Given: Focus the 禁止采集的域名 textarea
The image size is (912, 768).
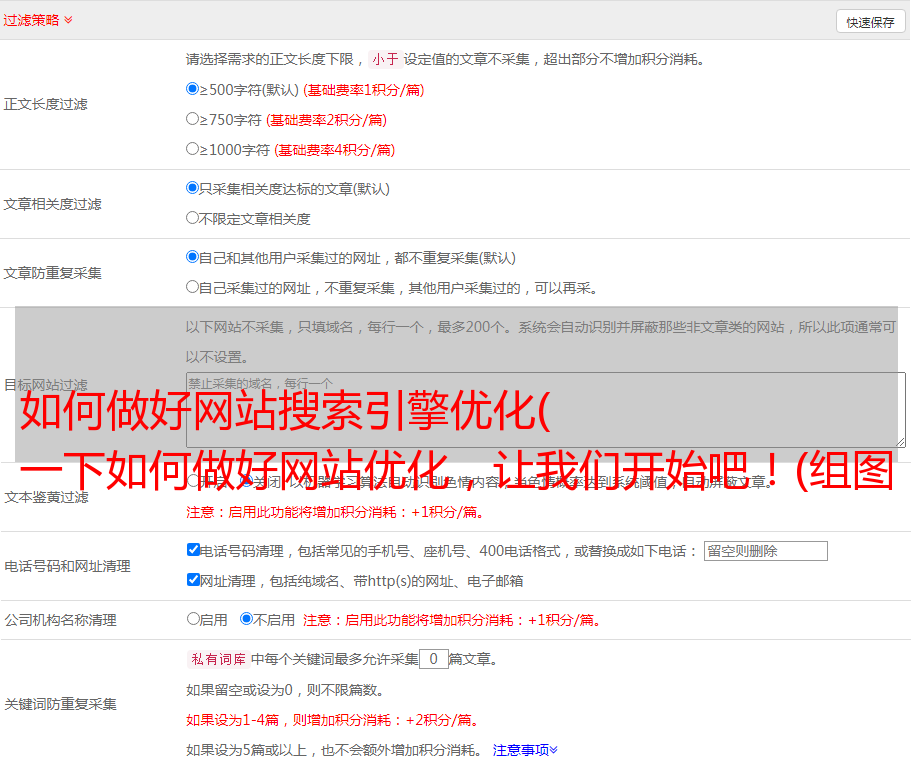Looking at the screenshot, I should click(546, 410).
